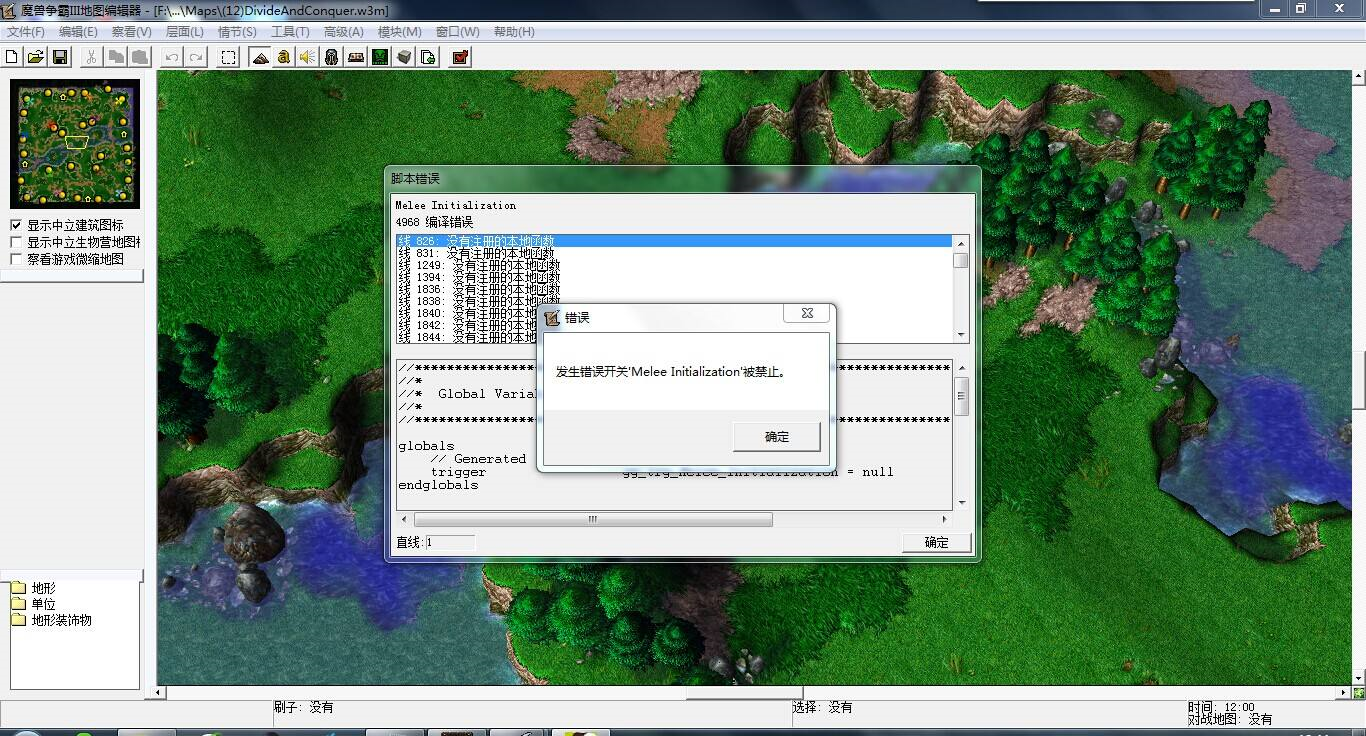Open the 模块(M) menu
The height and width of the screenshot is (736, 1366).
click(x=399, y=32)
